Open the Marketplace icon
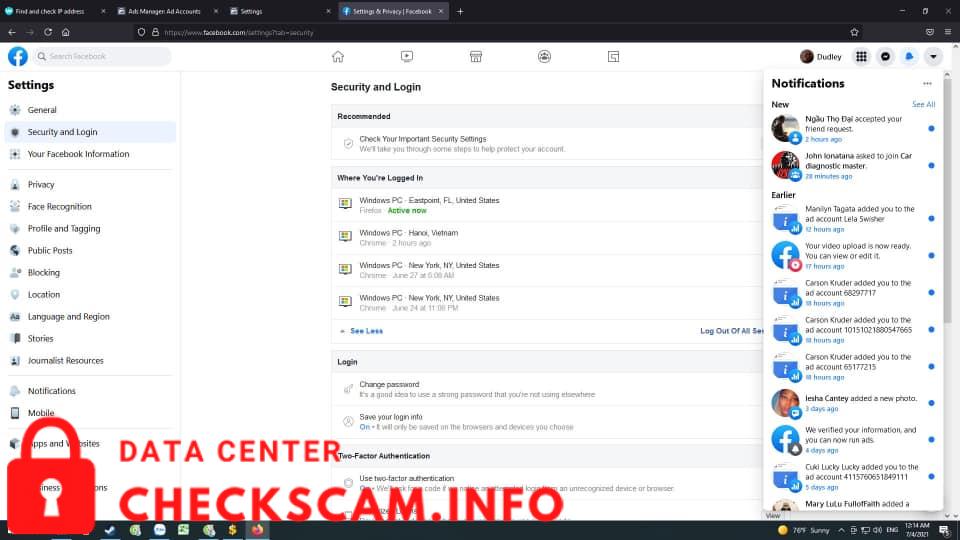 476,56
